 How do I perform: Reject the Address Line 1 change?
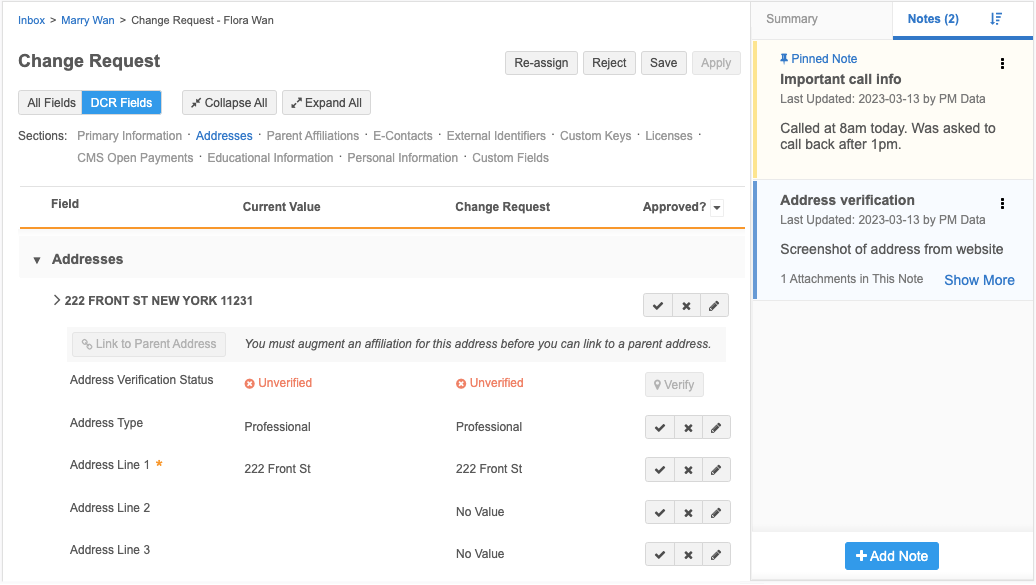coord(688,470)
